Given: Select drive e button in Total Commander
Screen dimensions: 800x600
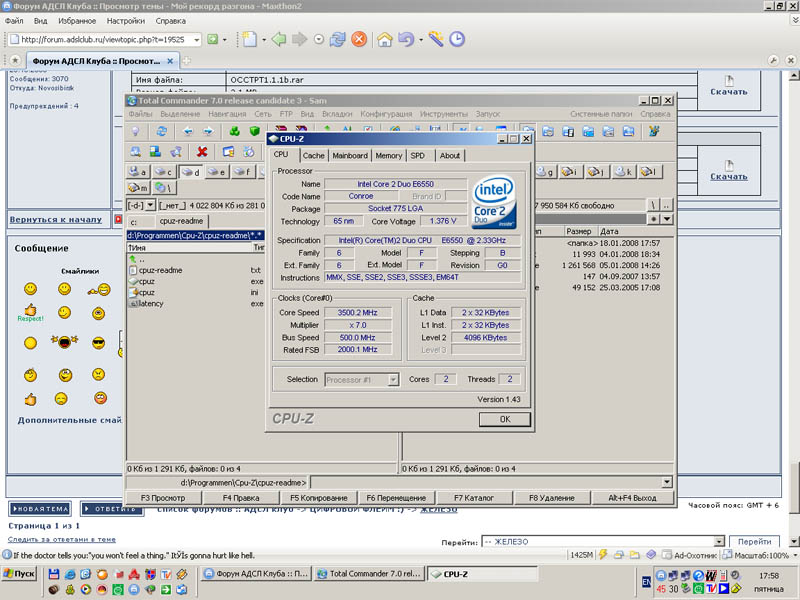Looking at the screenshot, I should [216, 172].
